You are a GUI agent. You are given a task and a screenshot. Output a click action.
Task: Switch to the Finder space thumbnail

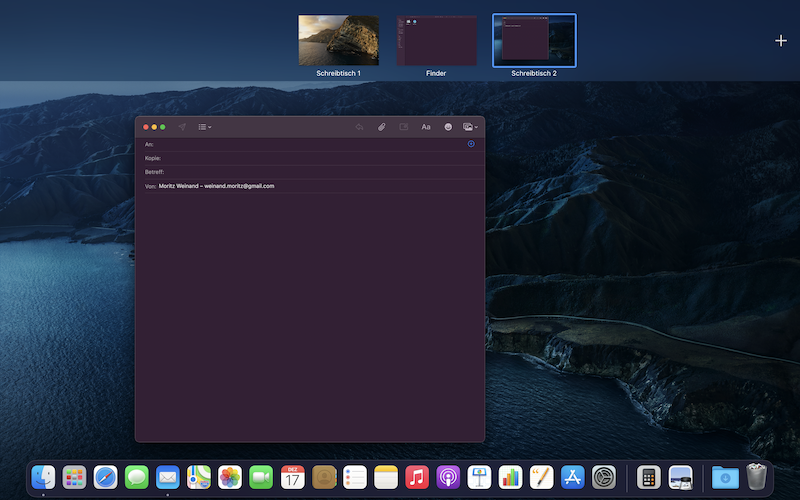click(x=436, y=40)
